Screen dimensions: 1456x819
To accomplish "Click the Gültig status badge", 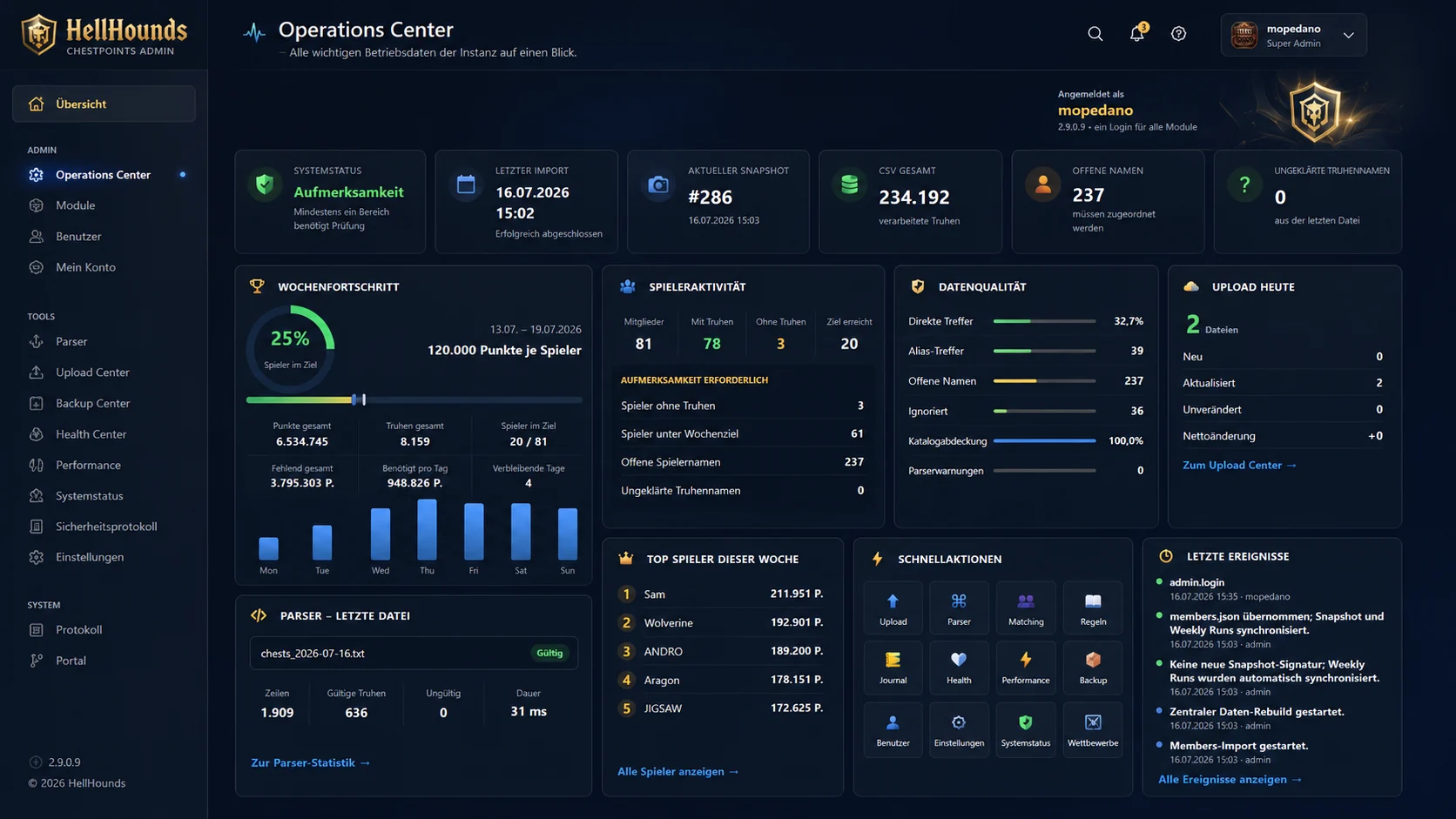I will tap(549, 653).
